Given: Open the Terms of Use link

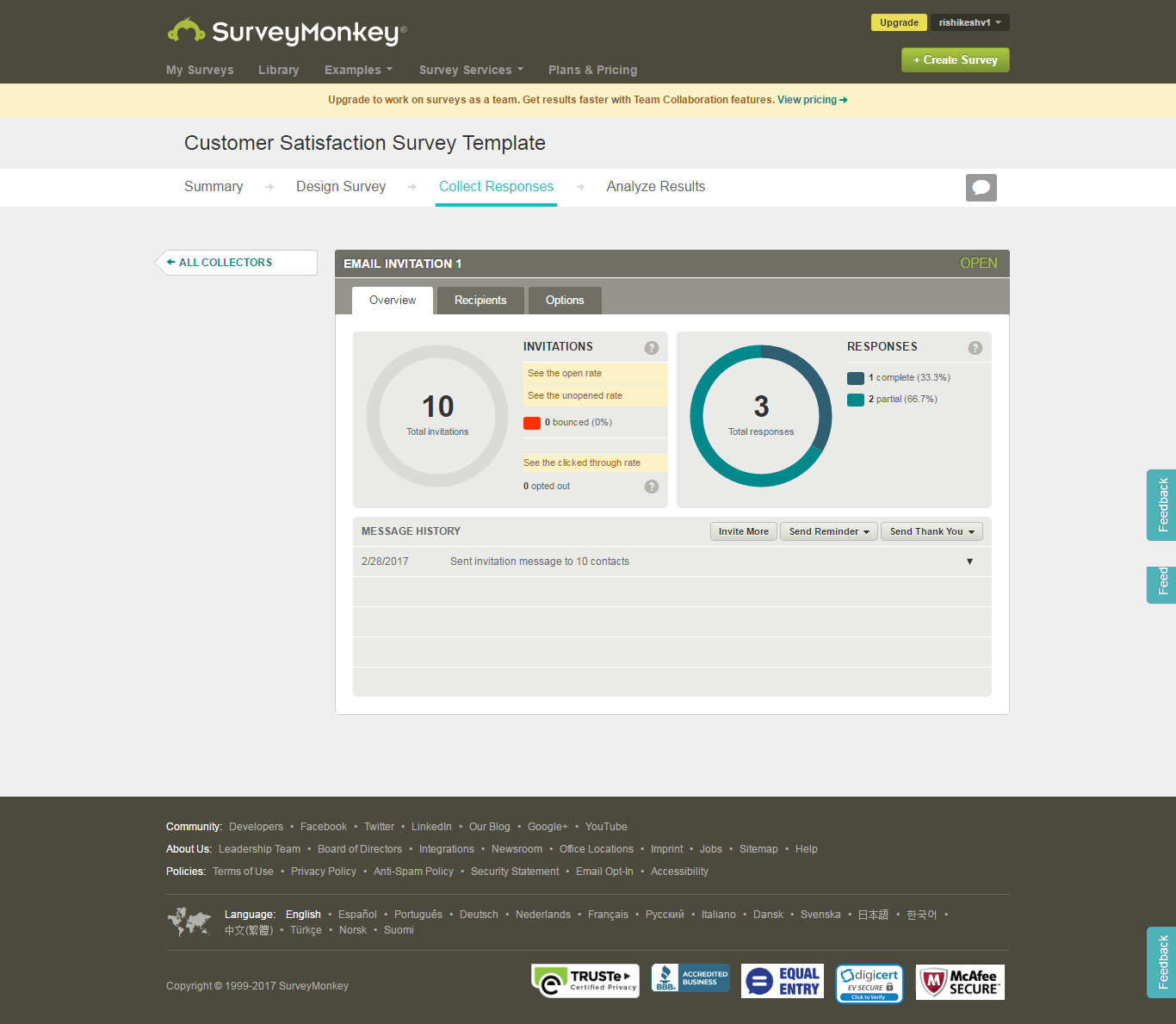Looking at the screenshot, I should [x=243, y=872].
